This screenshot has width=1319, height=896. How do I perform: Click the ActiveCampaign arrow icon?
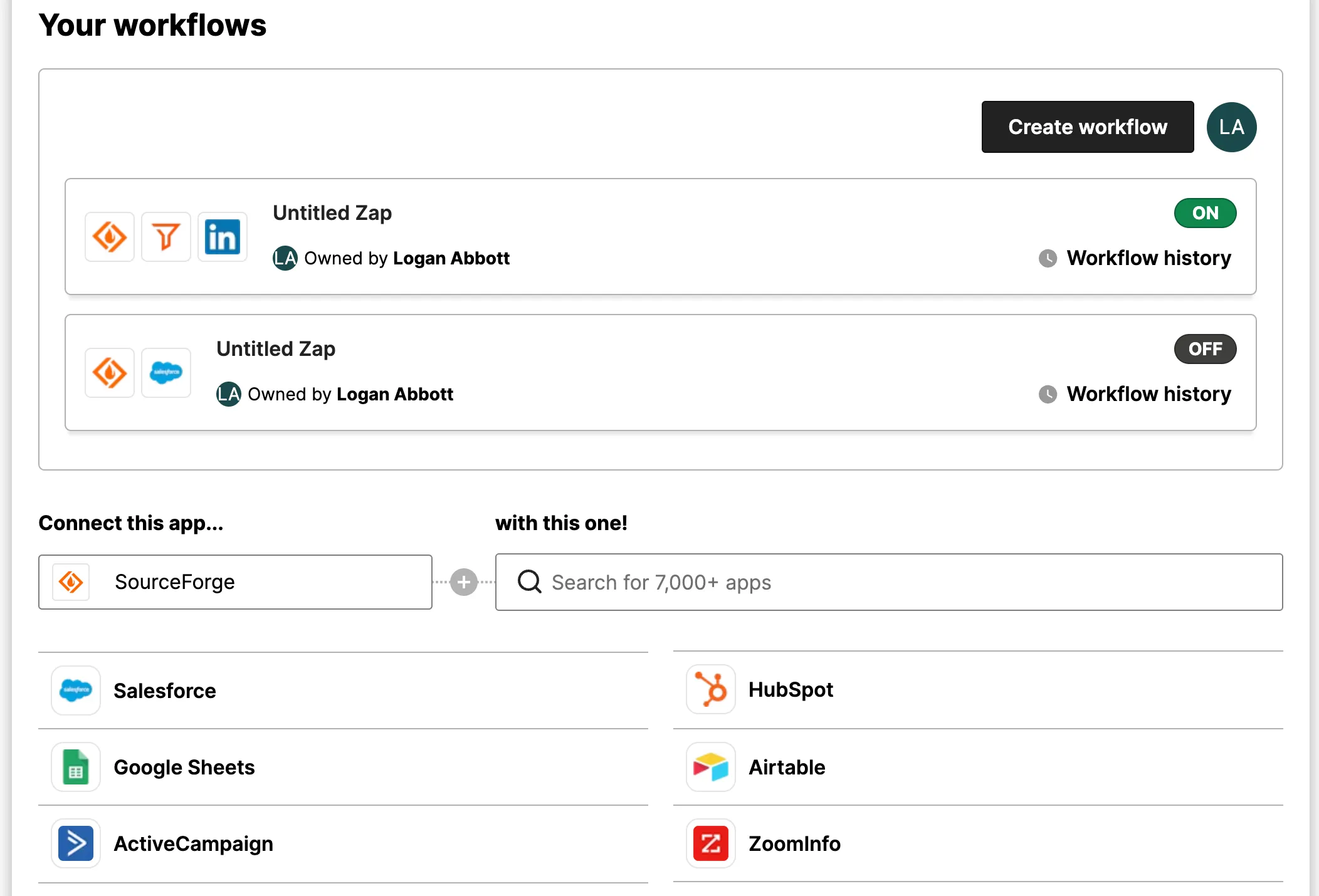(x=76, y=843)
